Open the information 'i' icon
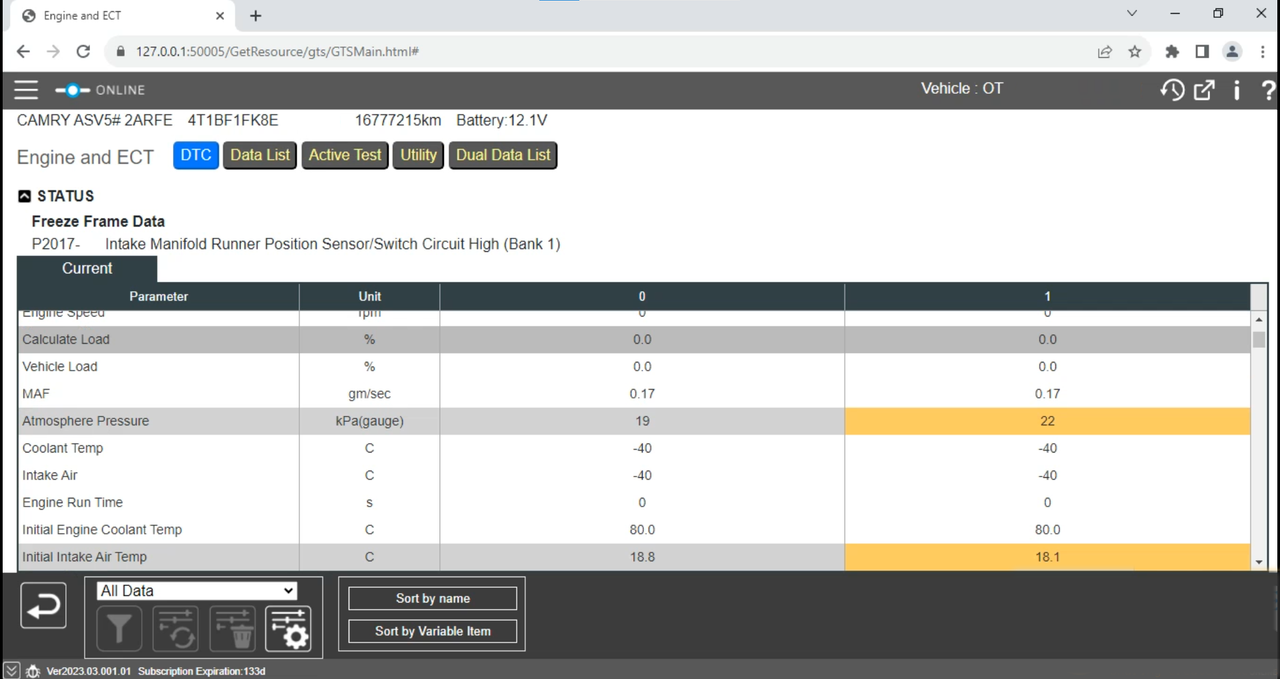Image resolution: width=1280 pixels, height=679 pixels. 1237,90
